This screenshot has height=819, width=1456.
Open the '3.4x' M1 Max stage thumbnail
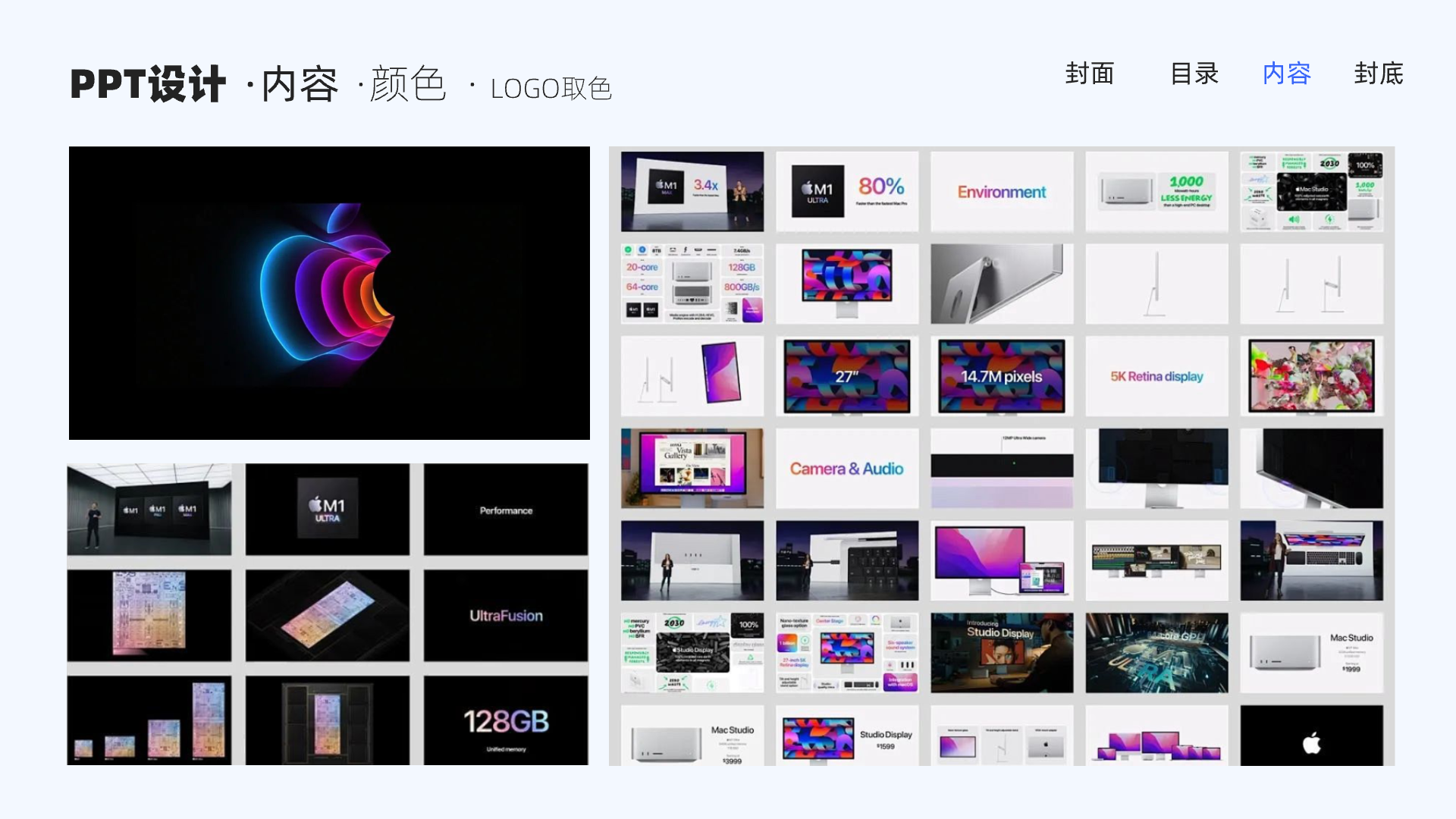click(x=692, y=191)
